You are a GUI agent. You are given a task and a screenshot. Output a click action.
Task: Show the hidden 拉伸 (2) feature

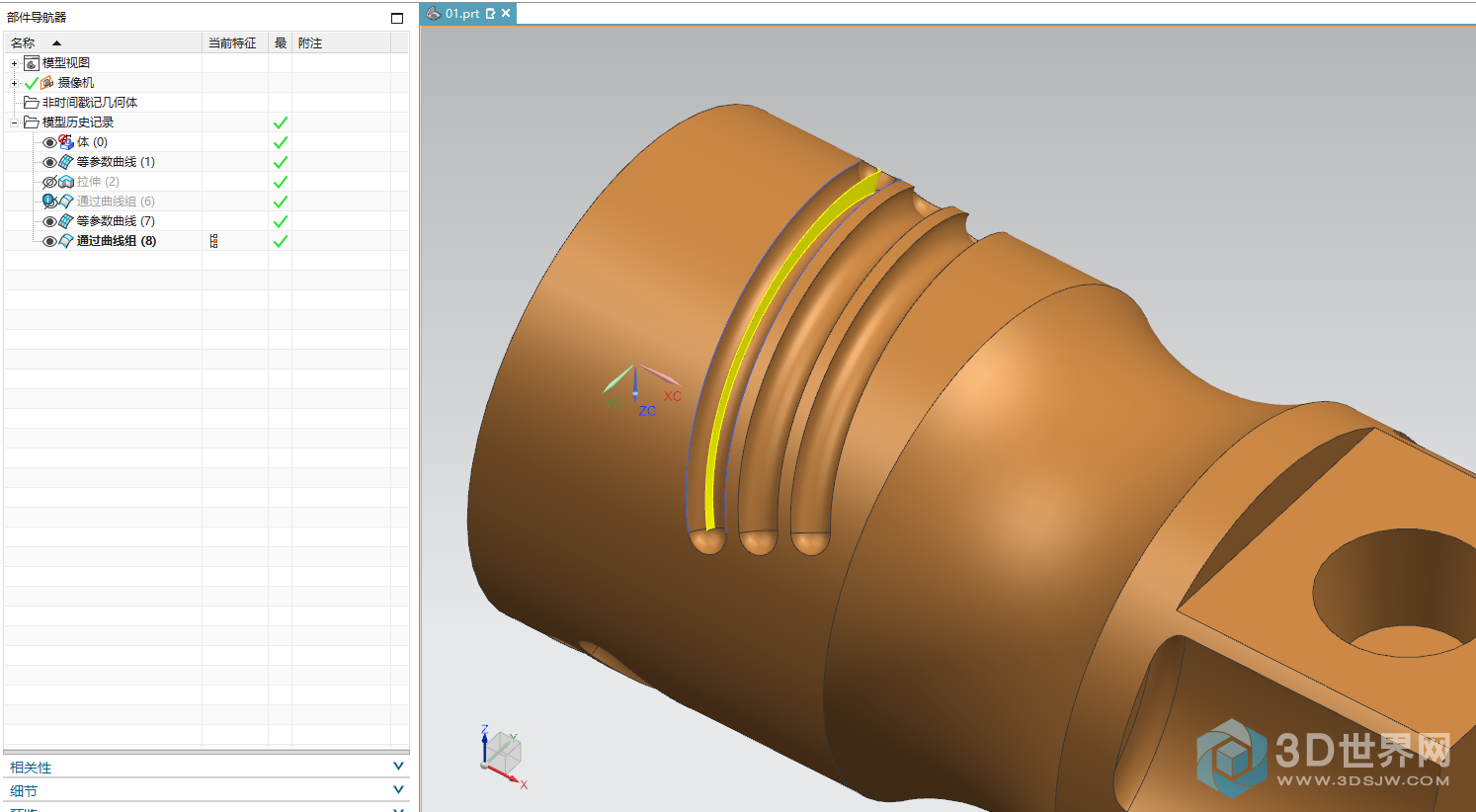pos(49,182)
